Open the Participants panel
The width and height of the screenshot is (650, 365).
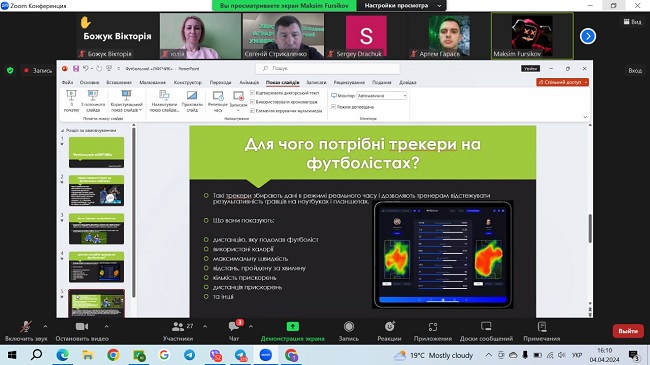(x=178, y=331)
